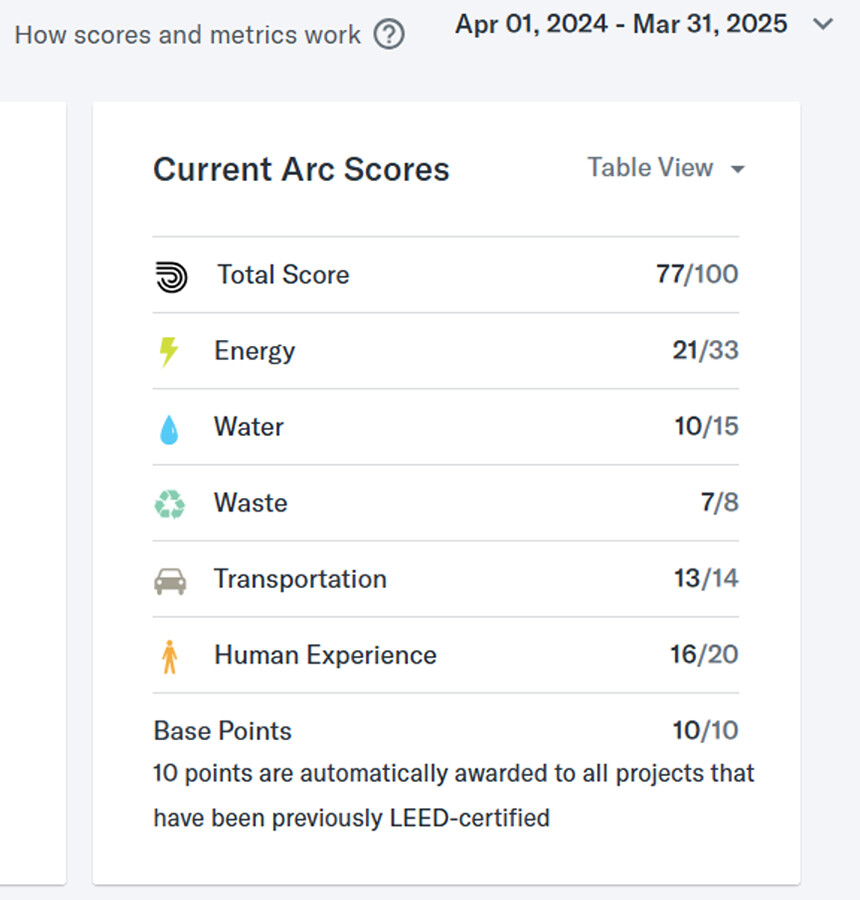Click the Transportation car icon
This screenshot has width=860, height=900.
coord(170,581)
